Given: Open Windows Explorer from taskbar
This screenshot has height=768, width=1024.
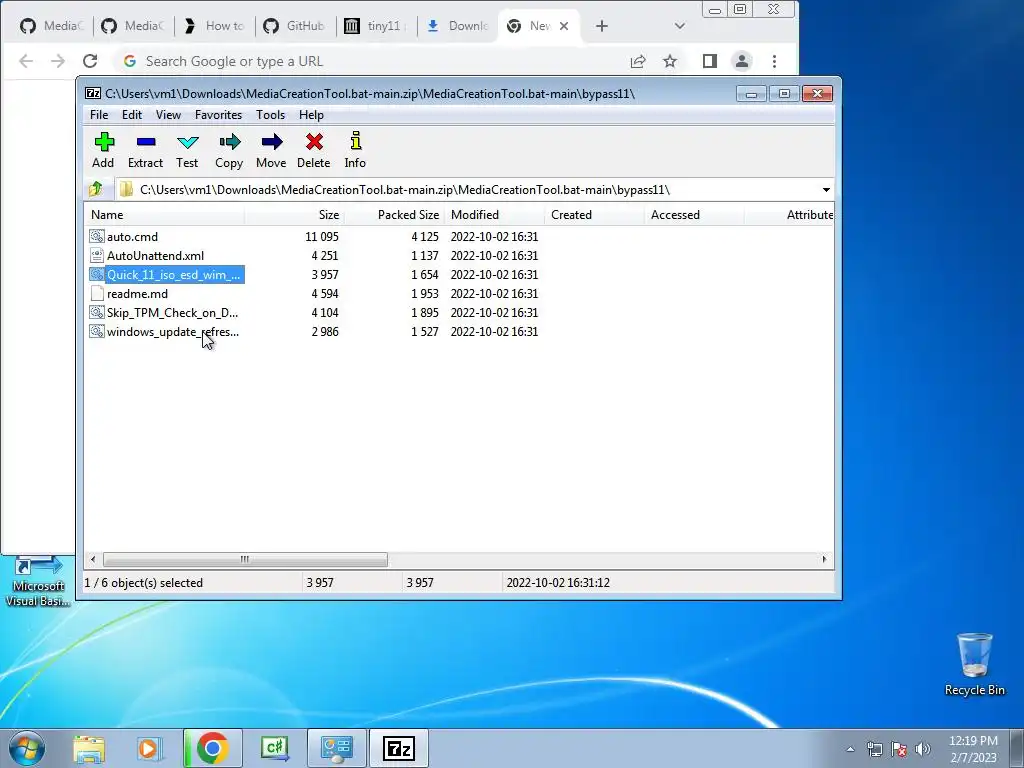Looking at the screenshot, I should (89, 748).
